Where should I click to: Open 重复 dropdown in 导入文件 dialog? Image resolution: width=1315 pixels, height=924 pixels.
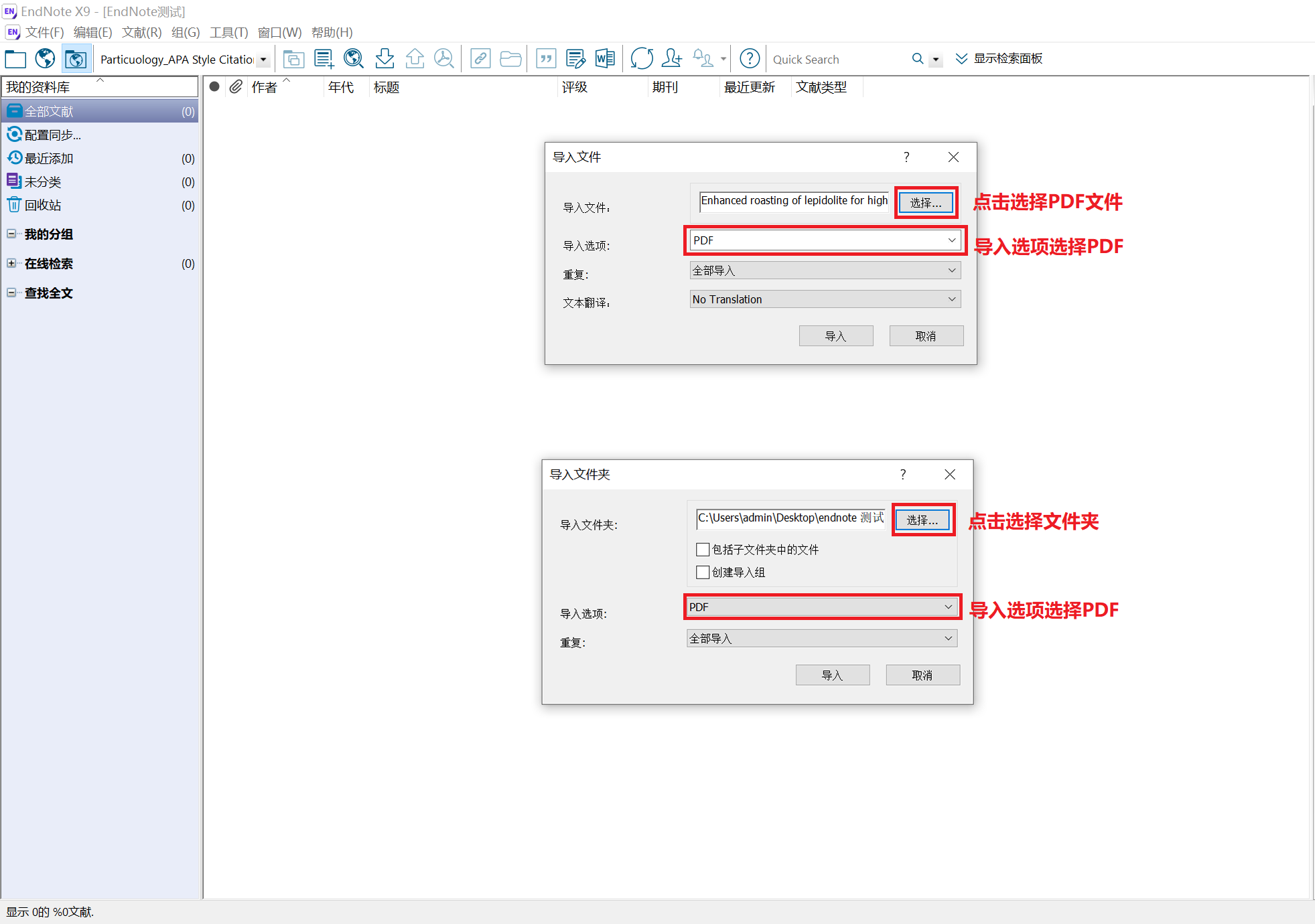[825, 271]
